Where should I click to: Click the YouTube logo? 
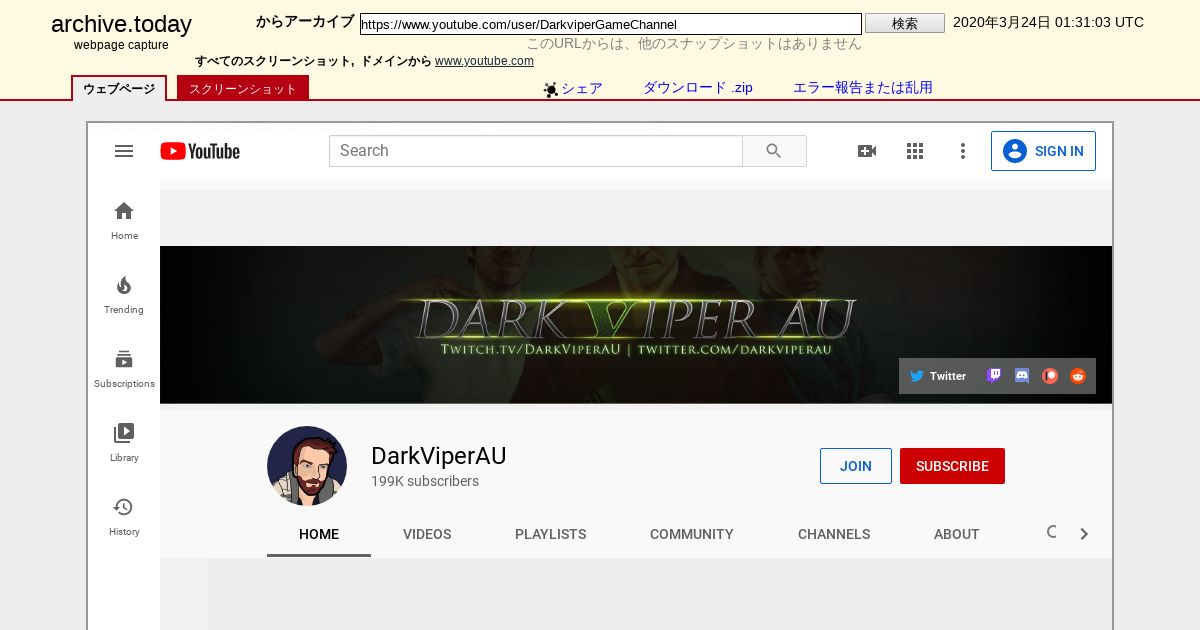point(200,151)
